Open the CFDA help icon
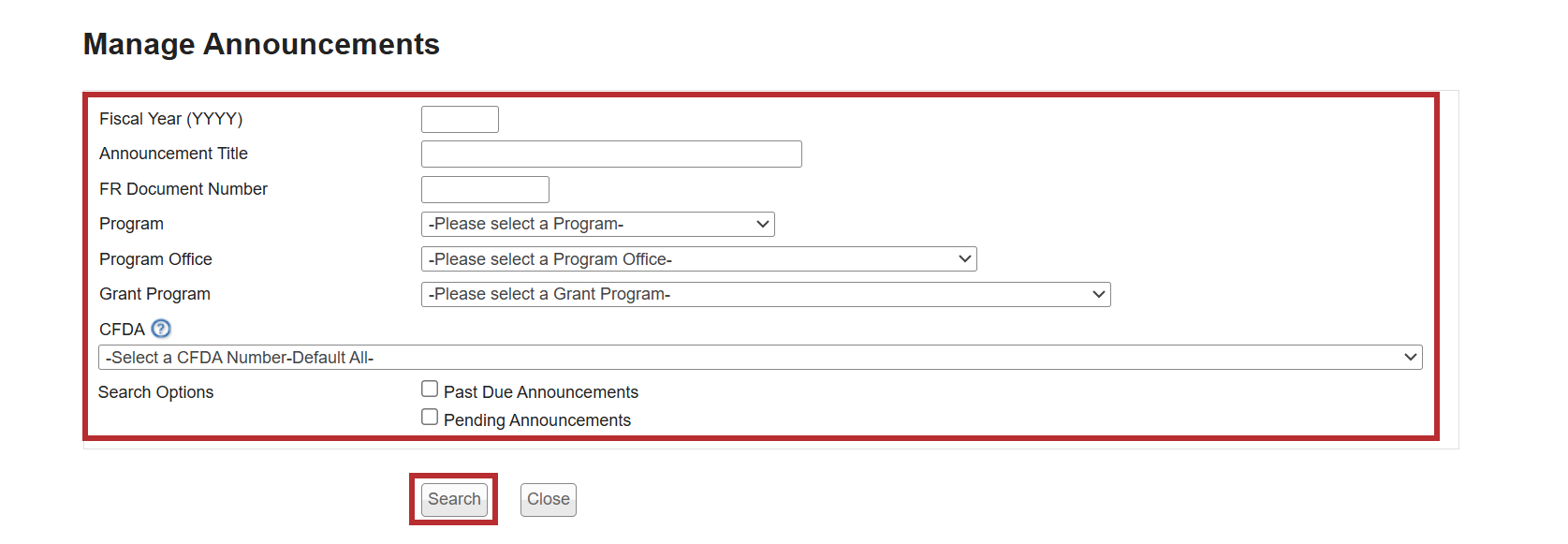Image resolution: width=1568 pixels, height=544 pixels. (x=161, y=329)
